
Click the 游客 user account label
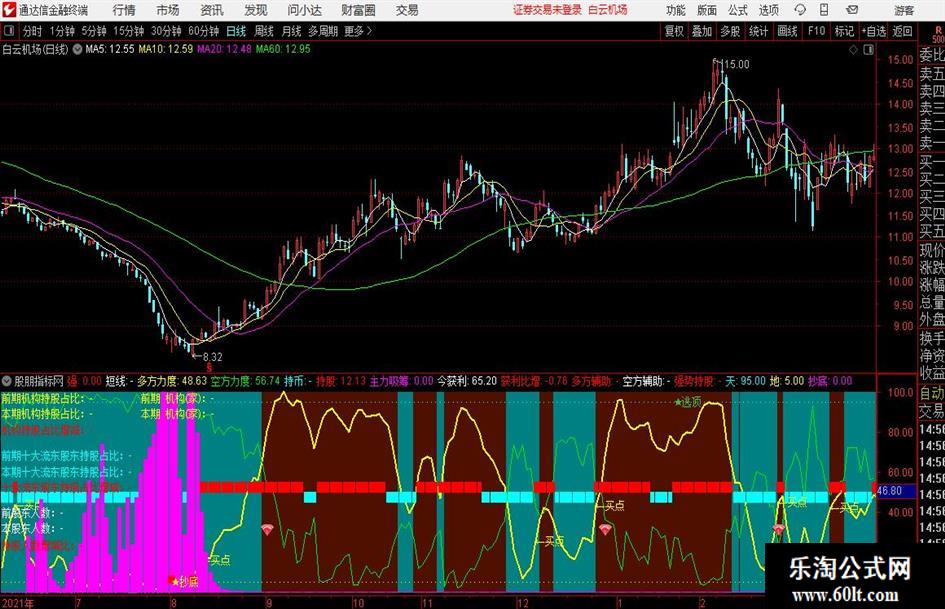[x=904, y=10]
